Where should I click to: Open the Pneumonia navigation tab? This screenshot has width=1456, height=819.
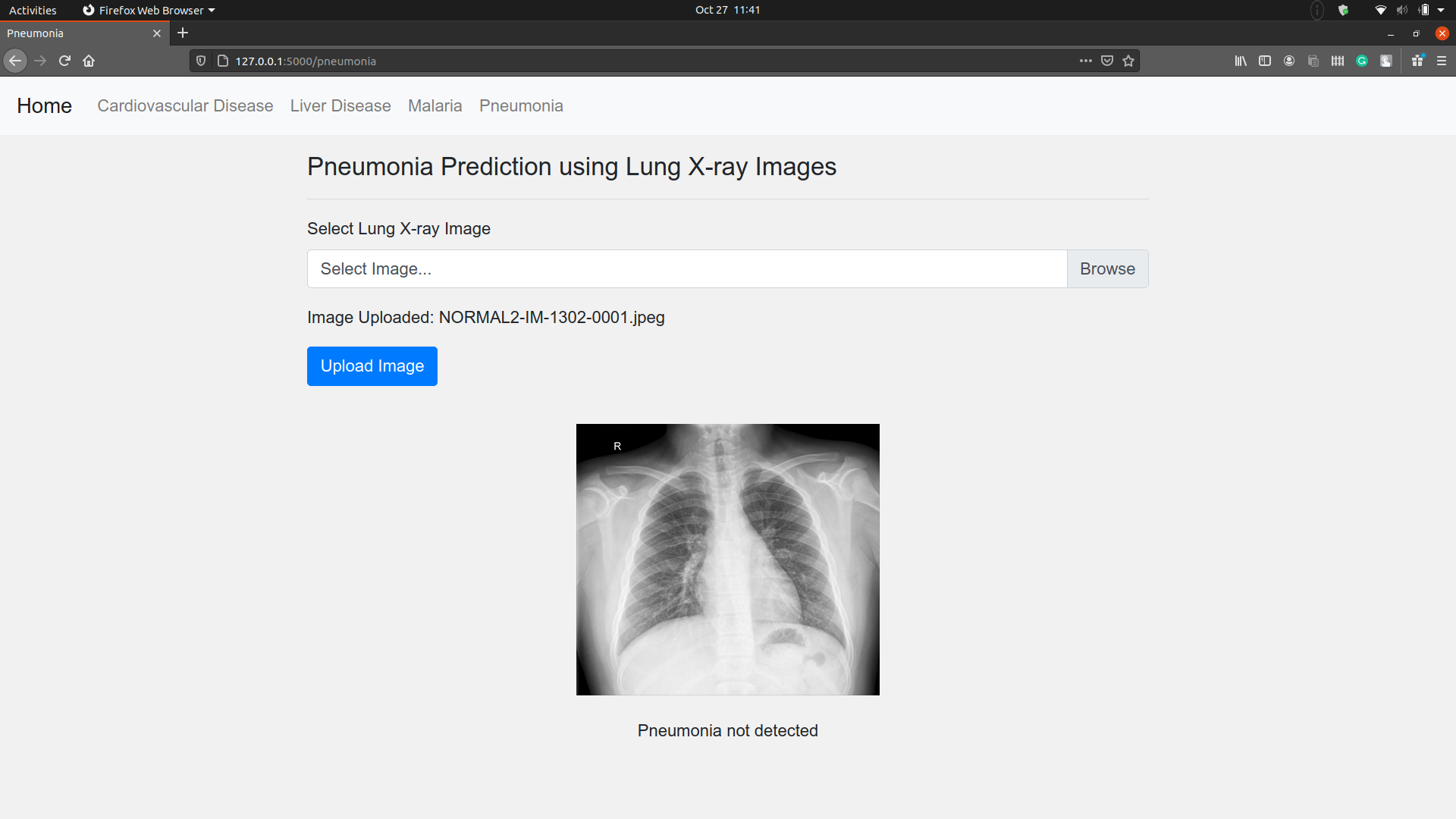[521, 106]
